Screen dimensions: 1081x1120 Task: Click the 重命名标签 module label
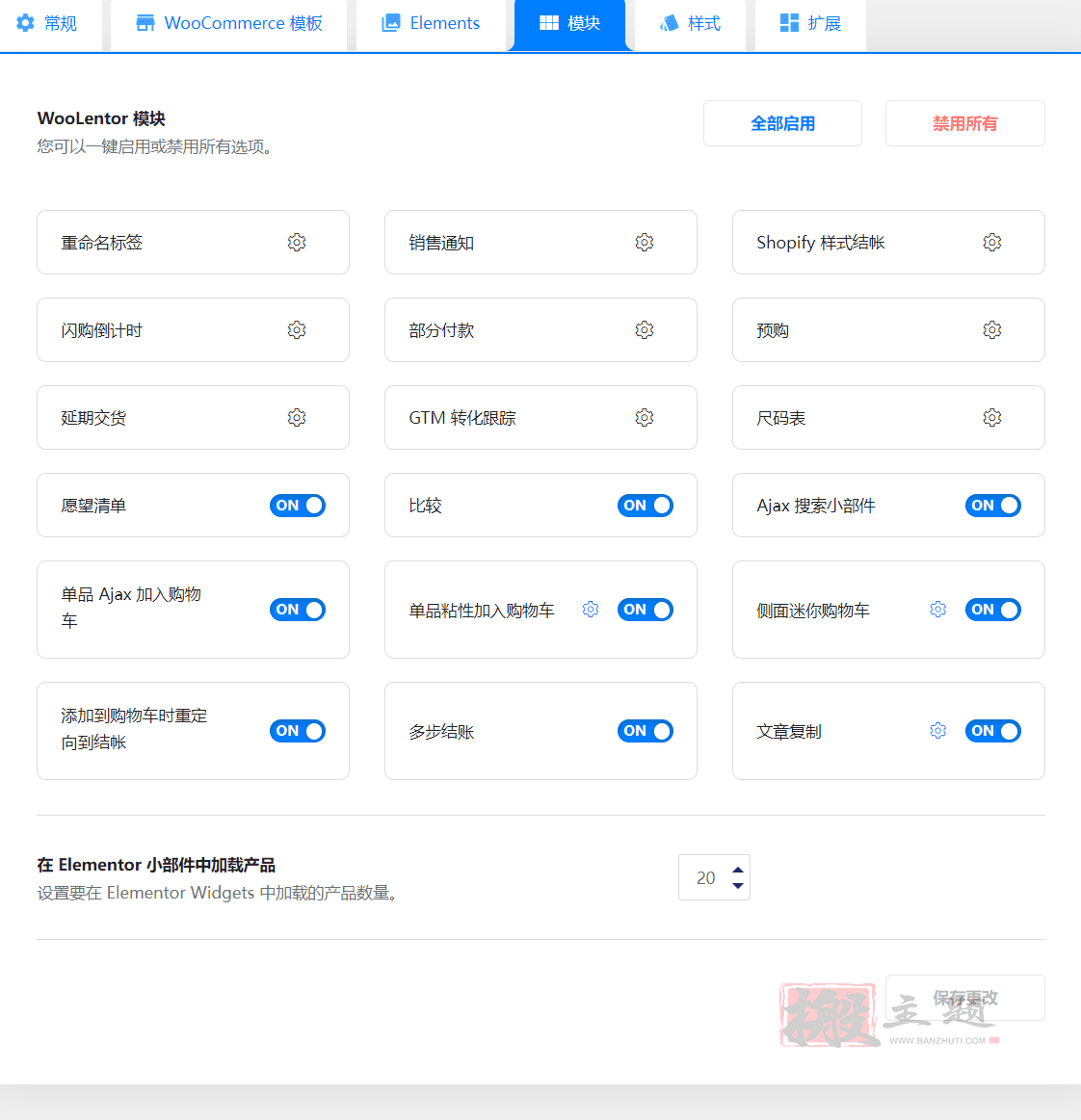[102, 243]
